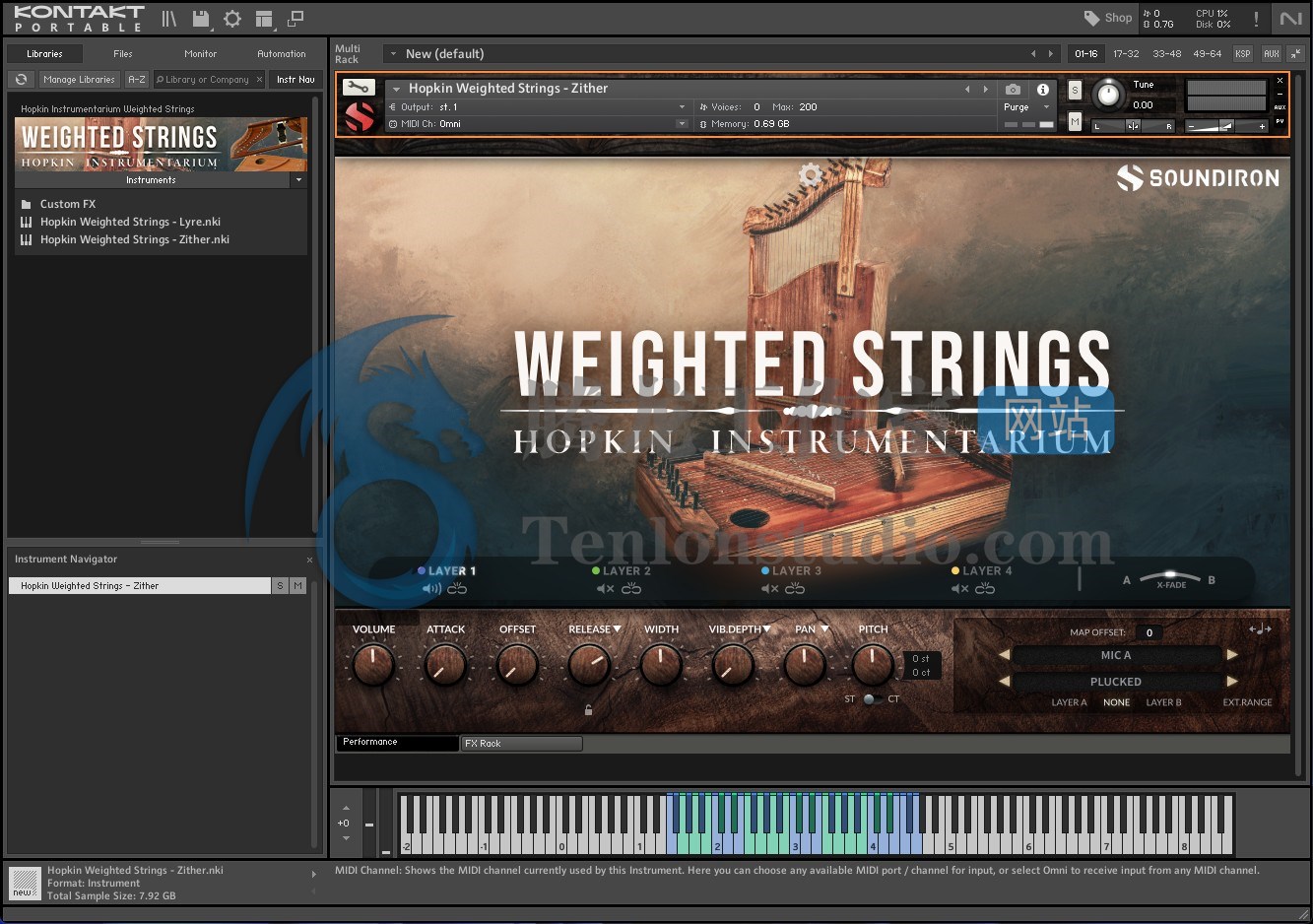Click the gear settings icon above harp
Screen dimensions: 1313x924
point(810,176)
